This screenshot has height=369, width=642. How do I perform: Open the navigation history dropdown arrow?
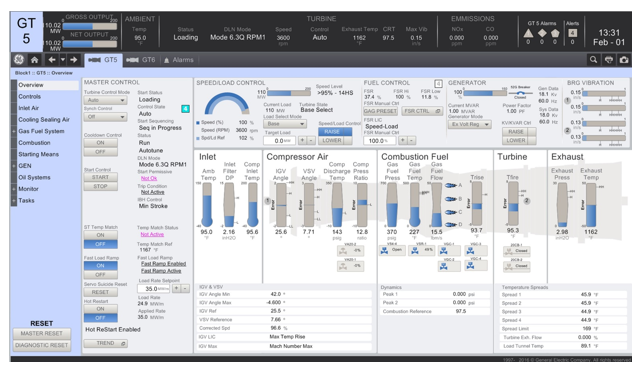[x=63, y=60]
